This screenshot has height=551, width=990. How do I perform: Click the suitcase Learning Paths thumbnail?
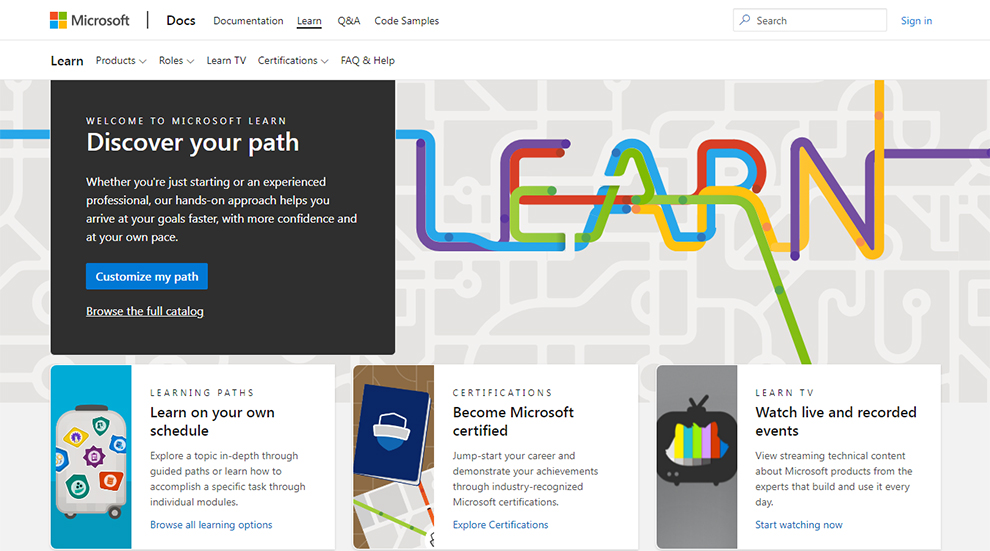click(91, 457)
